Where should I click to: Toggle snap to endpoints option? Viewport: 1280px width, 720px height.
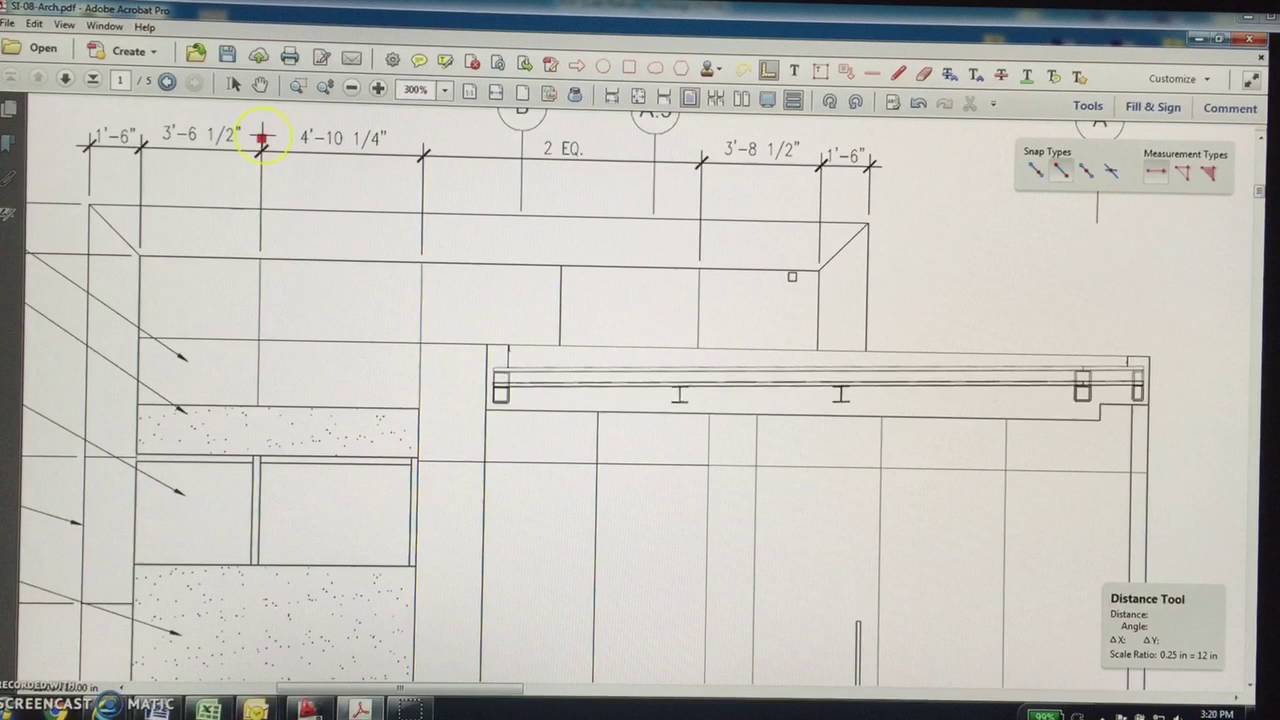[x=1061, y=171]
